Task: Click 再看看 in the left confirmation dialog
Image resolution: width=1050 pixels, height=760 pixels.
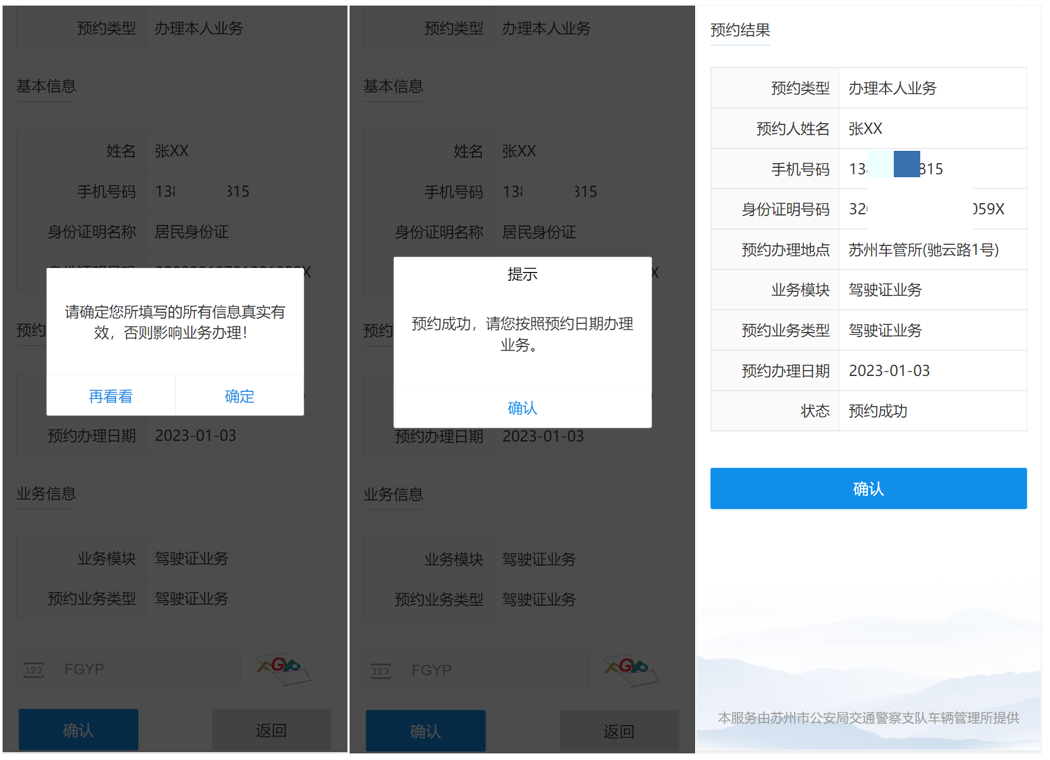Action: (x=110, y=396)
